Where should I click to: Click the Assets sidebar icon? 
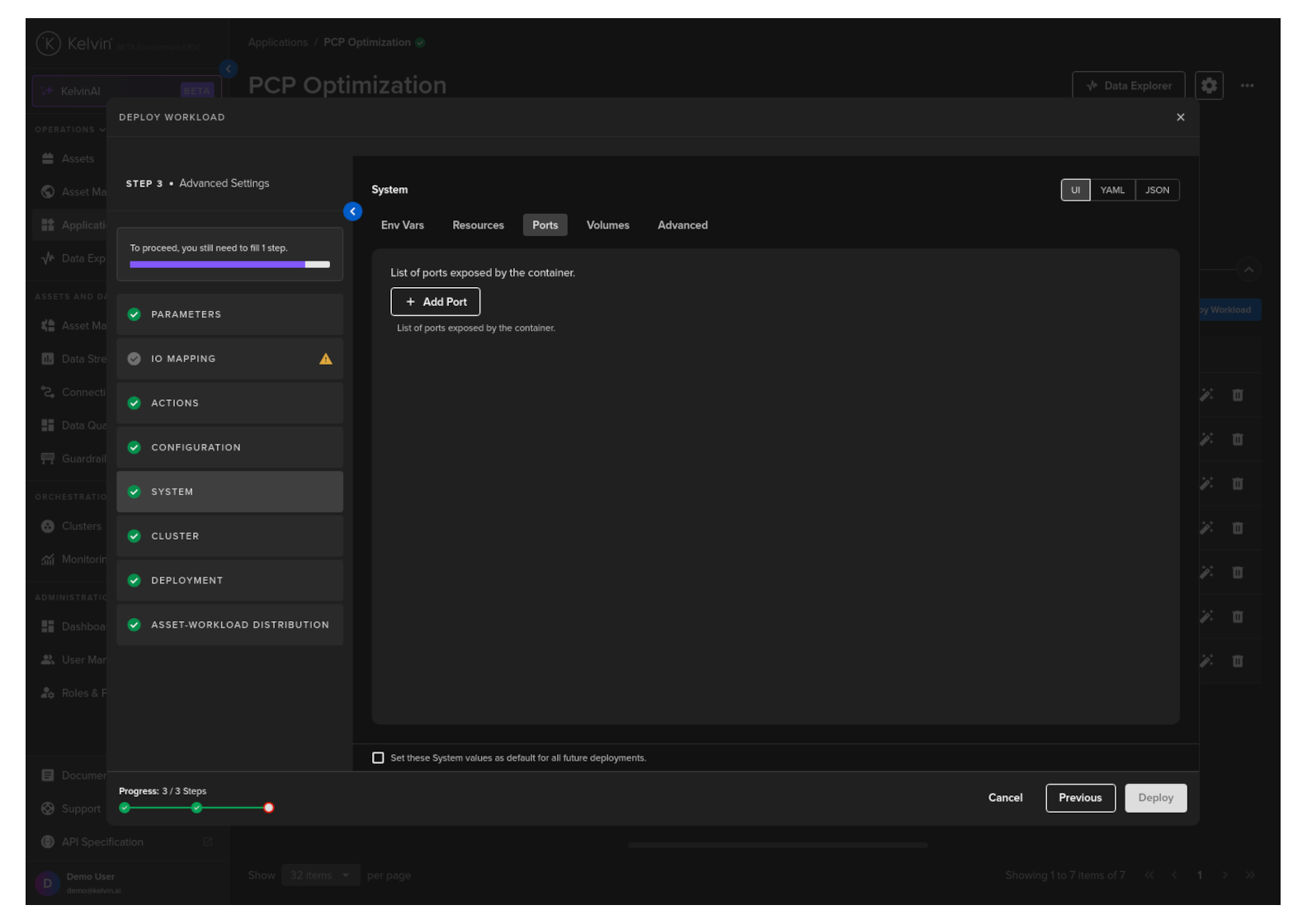48,158
